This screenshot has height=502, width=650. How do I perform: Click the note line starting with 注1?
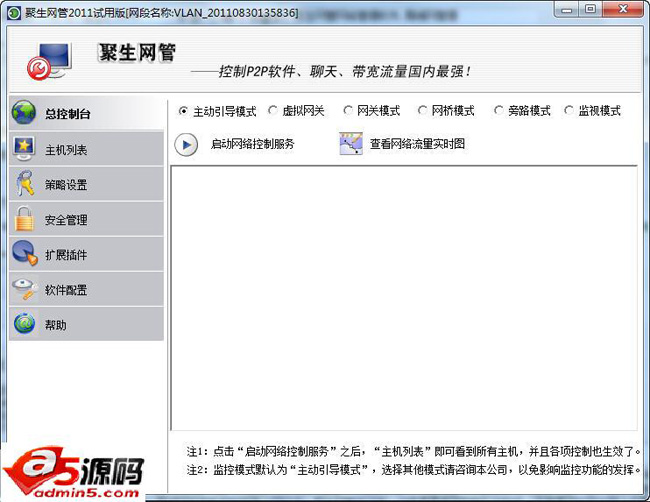coord(414,451)
